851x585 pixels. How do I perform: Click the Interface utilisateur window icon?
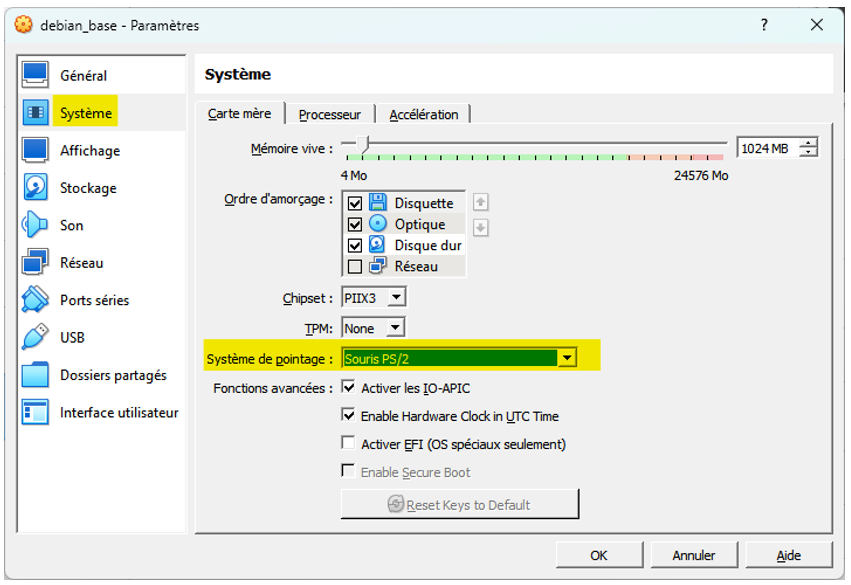tap(35, 412)
